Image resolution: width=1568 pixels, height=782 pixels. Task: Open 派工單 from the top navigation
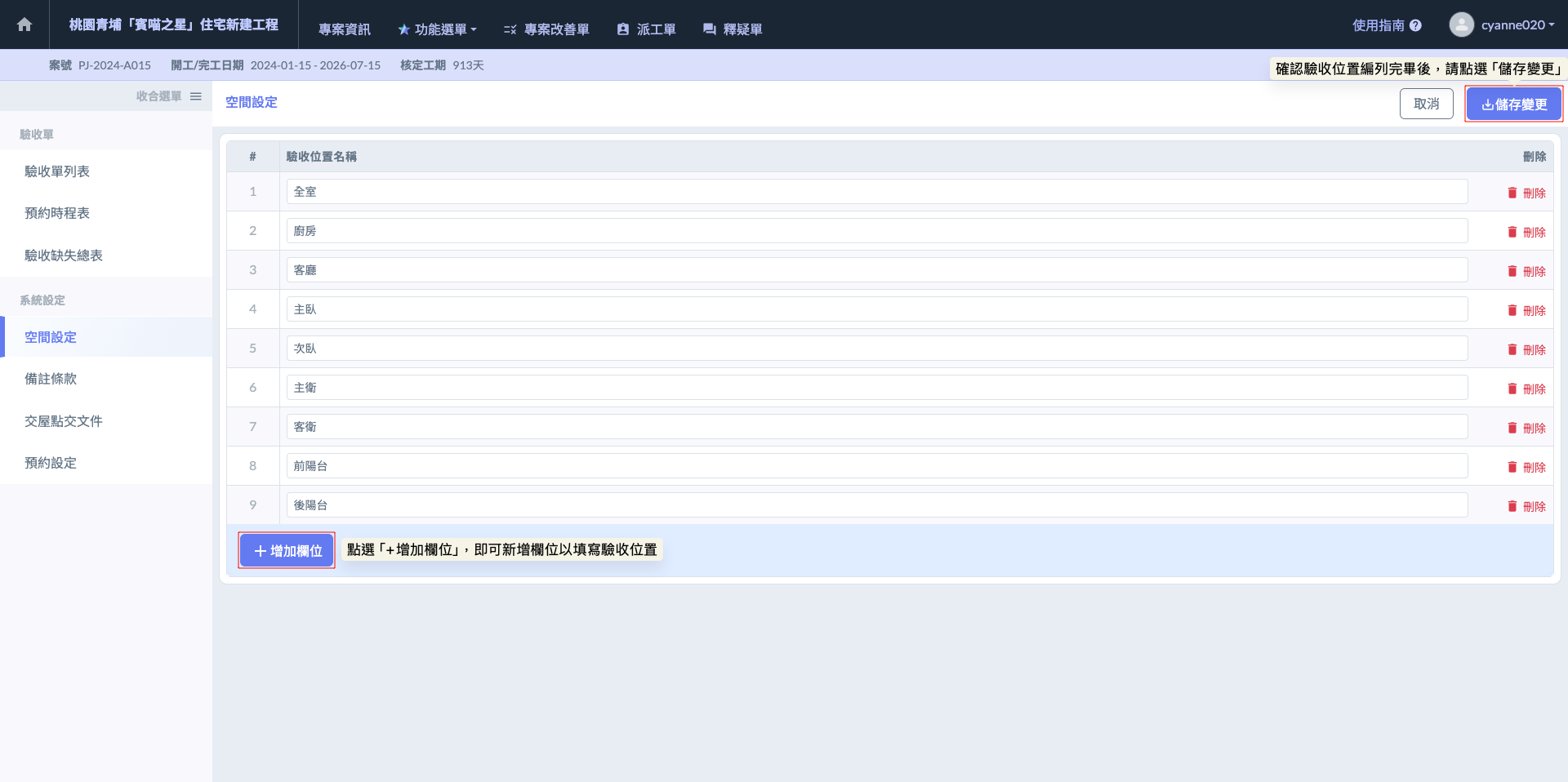[x=646, y=29]
